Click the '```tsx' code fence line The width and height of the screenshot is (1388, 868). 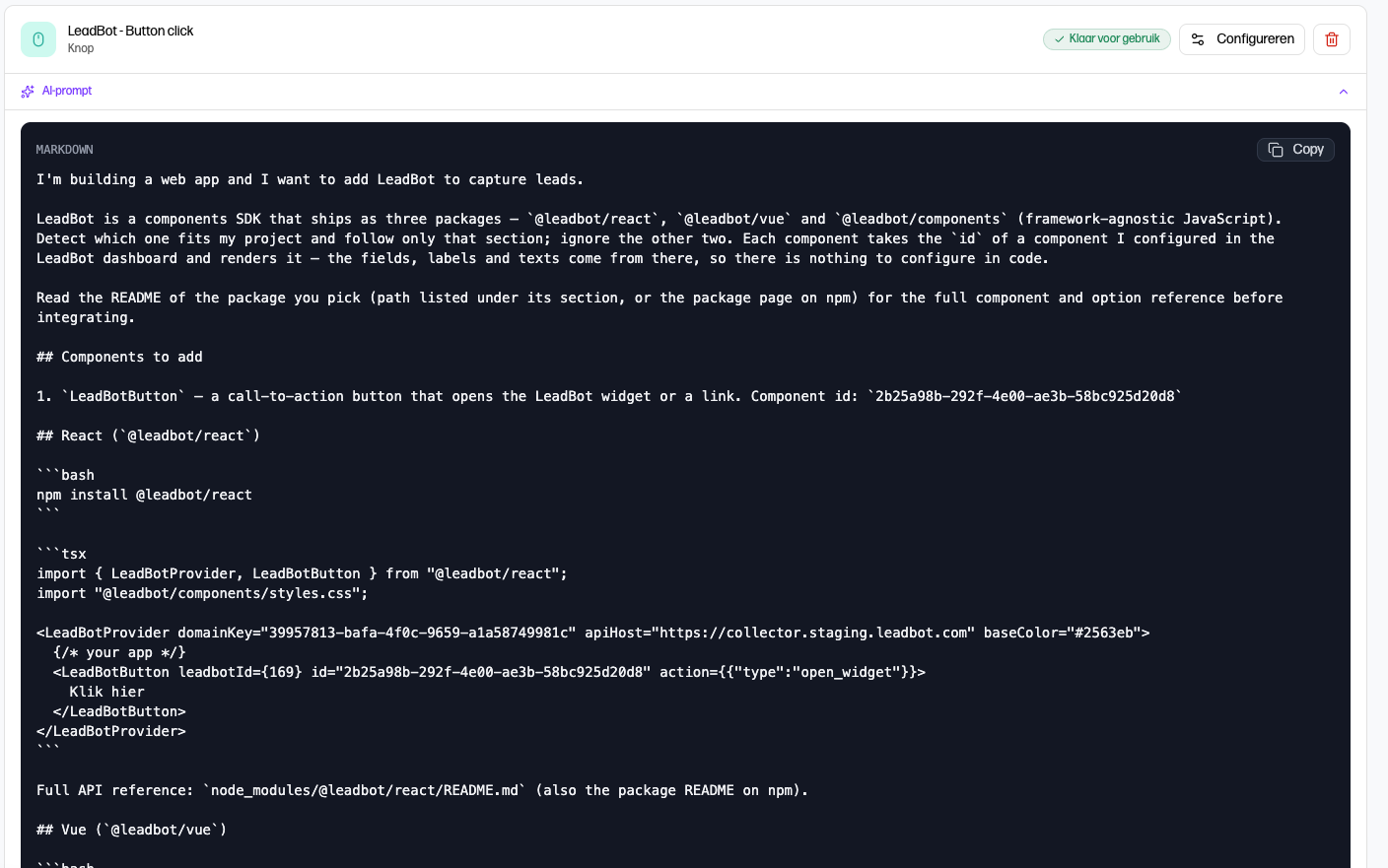61,554
